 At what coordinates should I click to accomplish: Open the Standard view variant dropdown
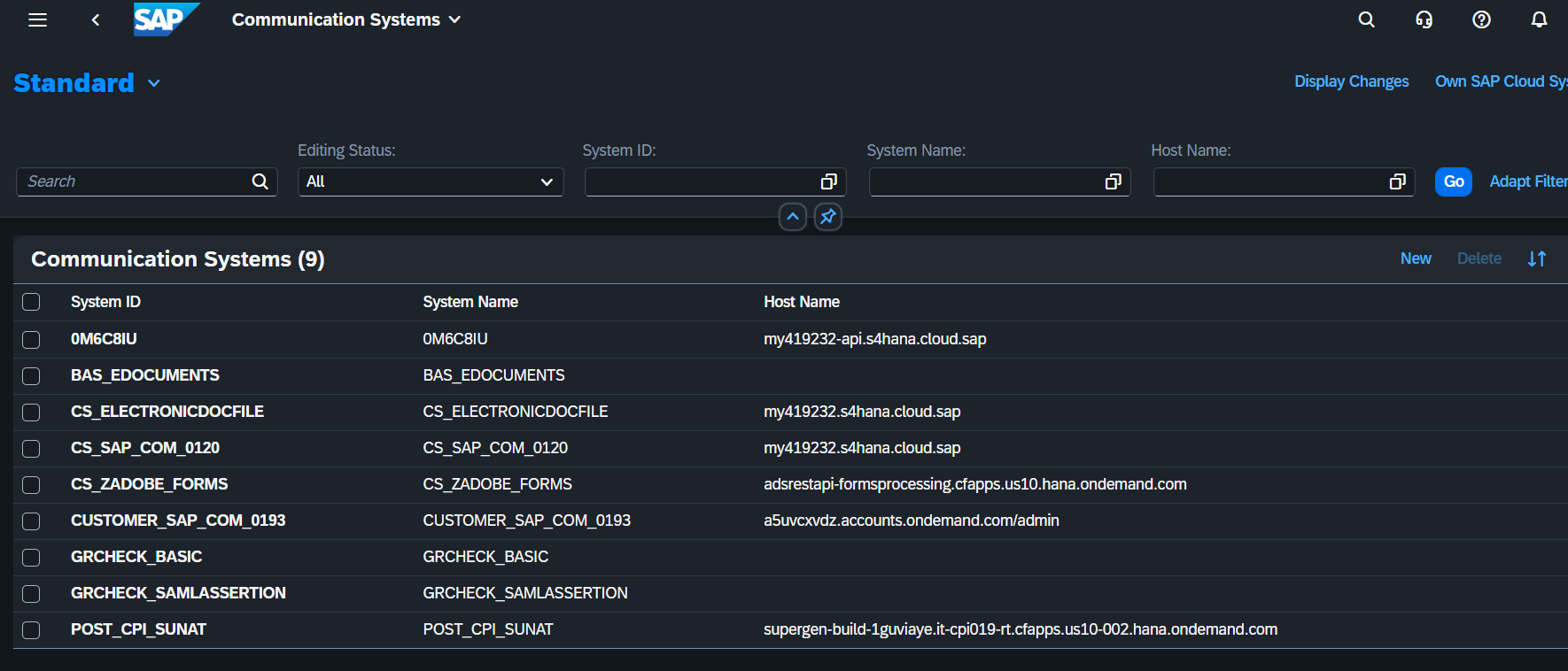pos(154,83)
